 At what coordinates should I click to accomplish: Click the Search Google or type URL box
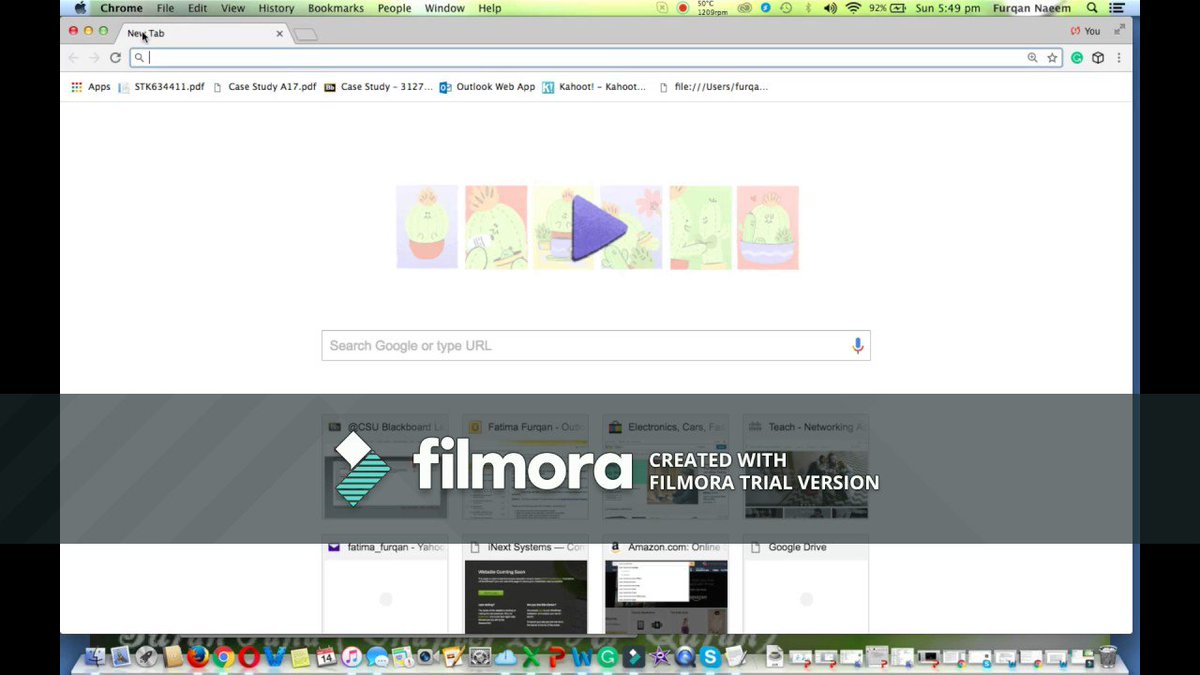(596, 346)
